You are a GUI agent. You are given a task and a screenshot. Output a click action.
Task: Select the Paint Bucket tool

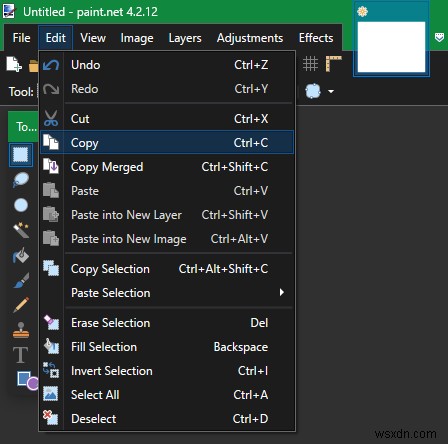21,255
